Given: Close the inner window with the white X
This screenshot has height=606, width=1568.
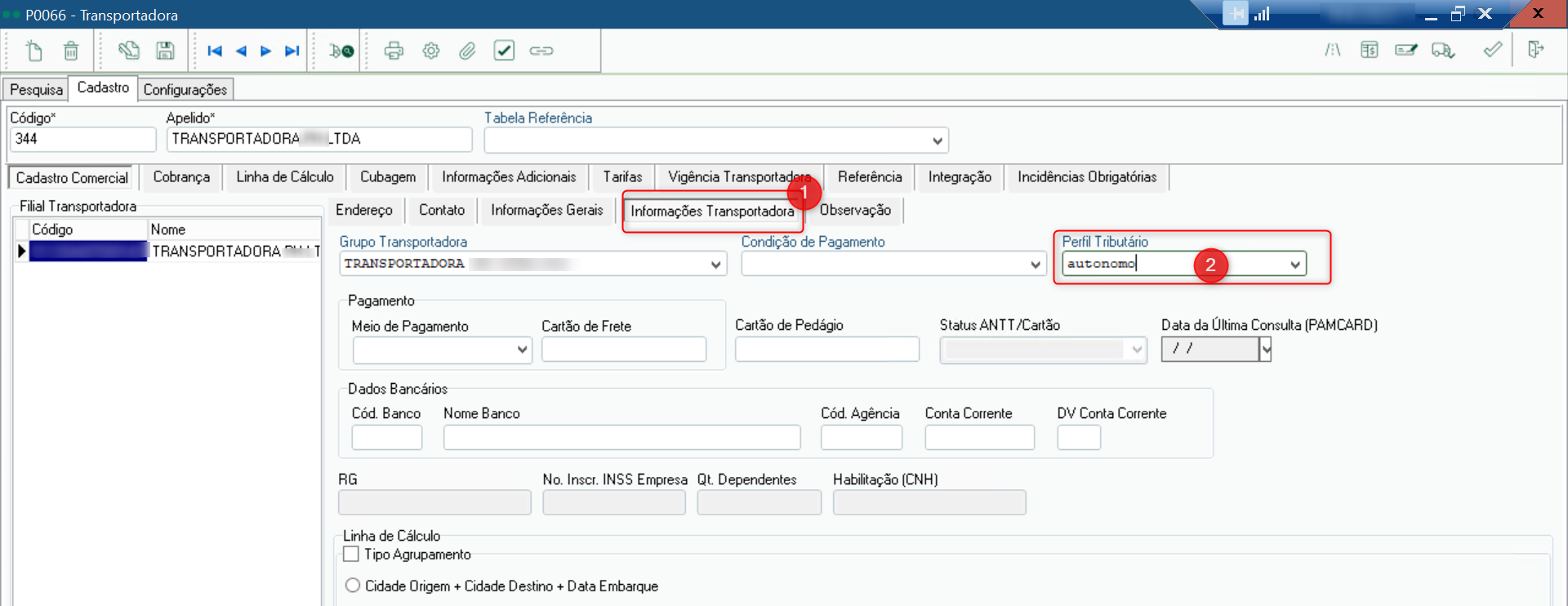Looking at the screenshot, I should [1486, 14].
